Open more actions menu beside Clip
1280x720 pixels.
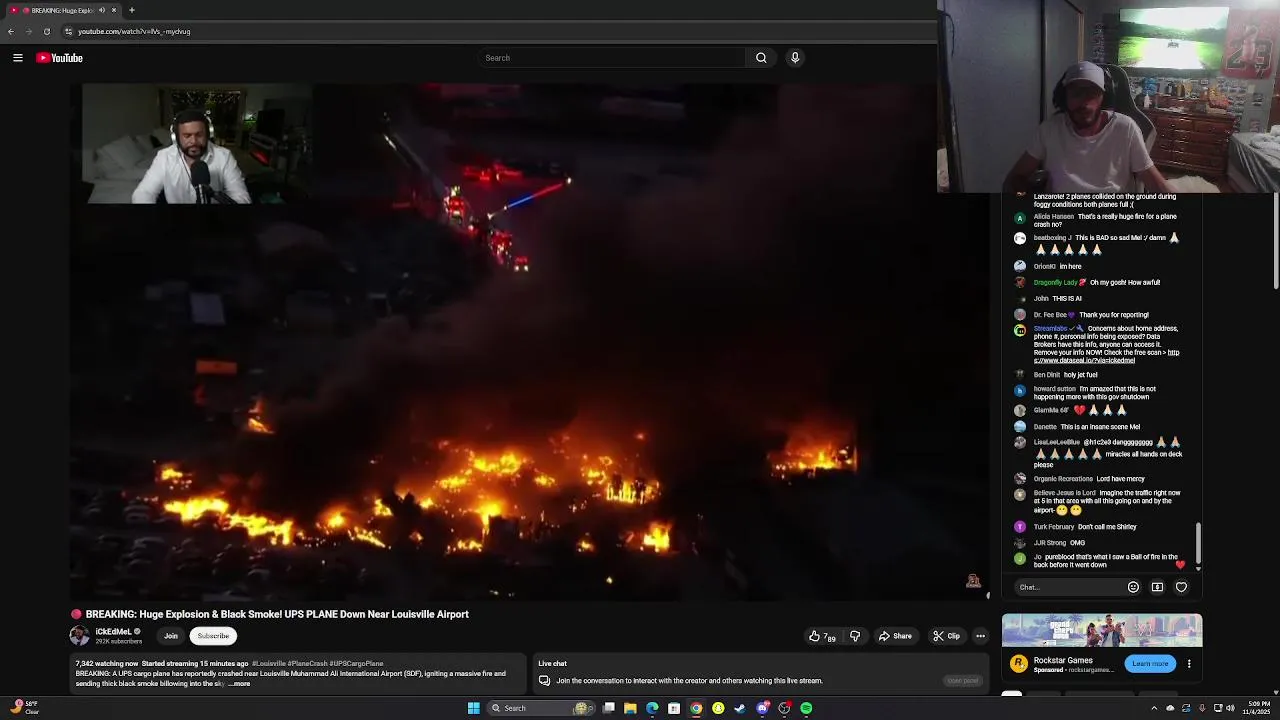tap(980, 636)
